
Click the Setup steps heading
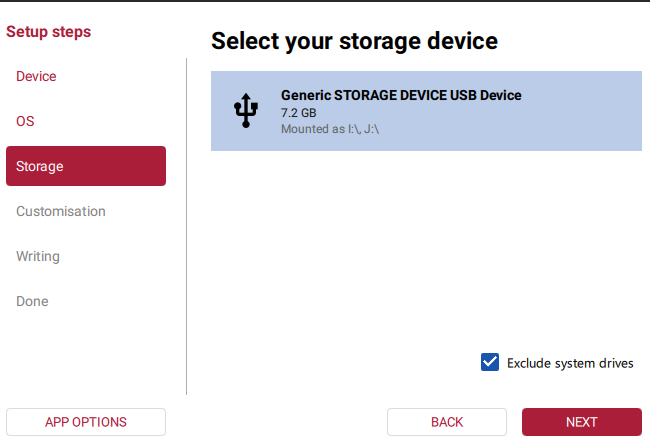(x=48, y=32)
